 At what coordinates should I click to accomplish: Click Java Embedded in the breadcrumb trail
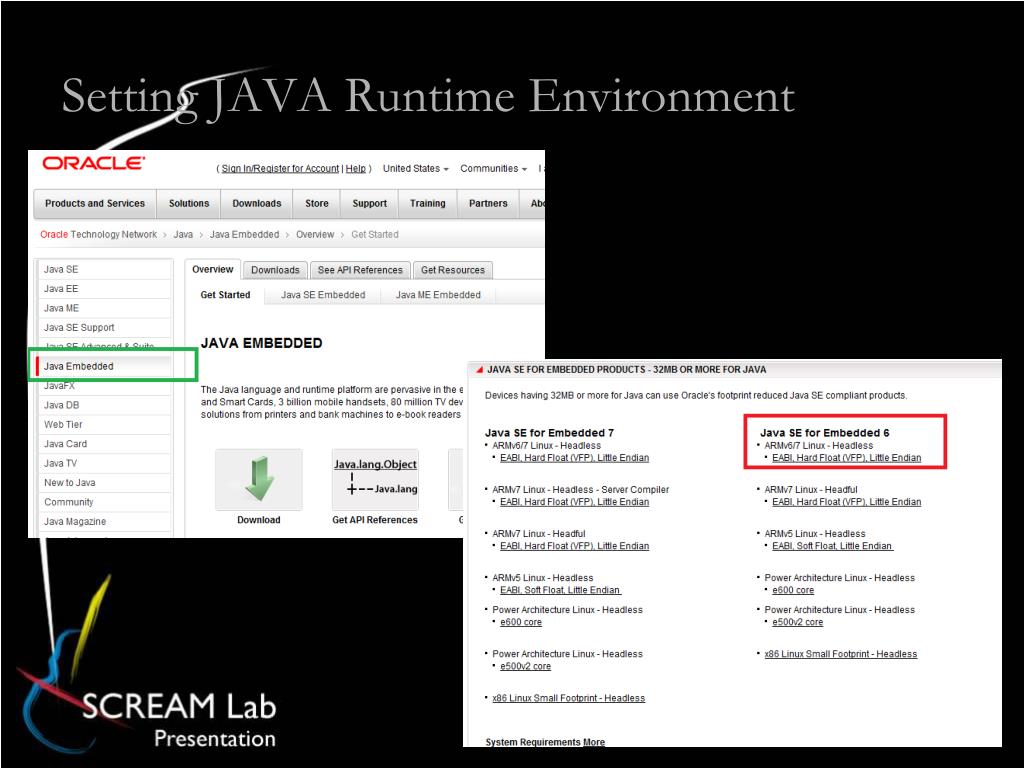tap(244, 234)
